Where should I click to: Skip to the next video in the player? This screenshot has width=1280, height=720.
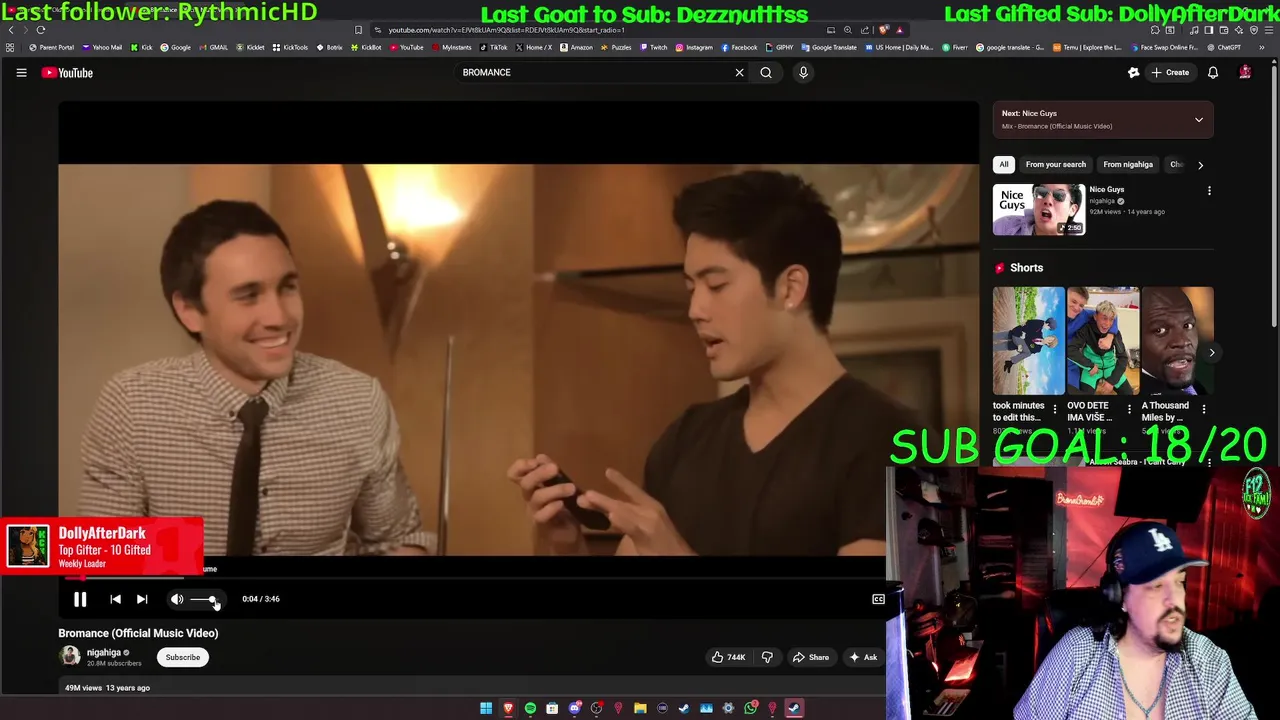click(x=142, y=599)
